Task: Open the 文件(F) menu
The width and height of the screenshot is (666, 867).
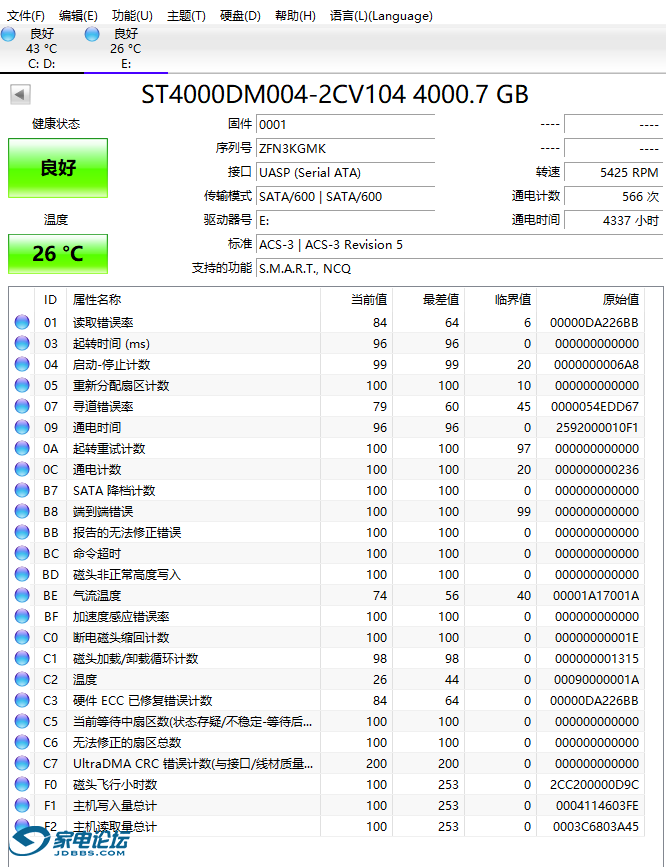Action: coord(25,16)
